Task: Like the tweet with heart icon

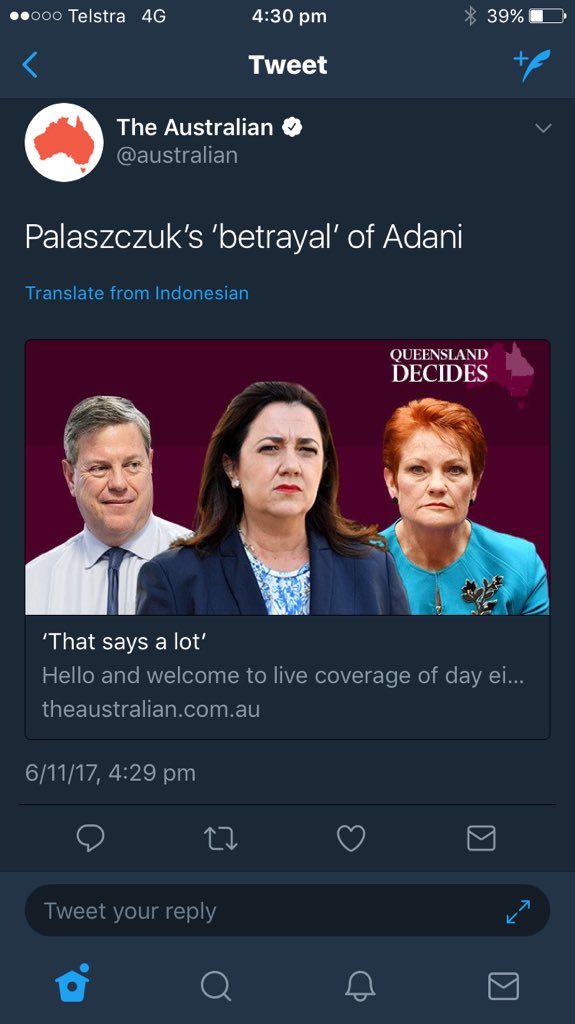Action: tap(351, 838)
